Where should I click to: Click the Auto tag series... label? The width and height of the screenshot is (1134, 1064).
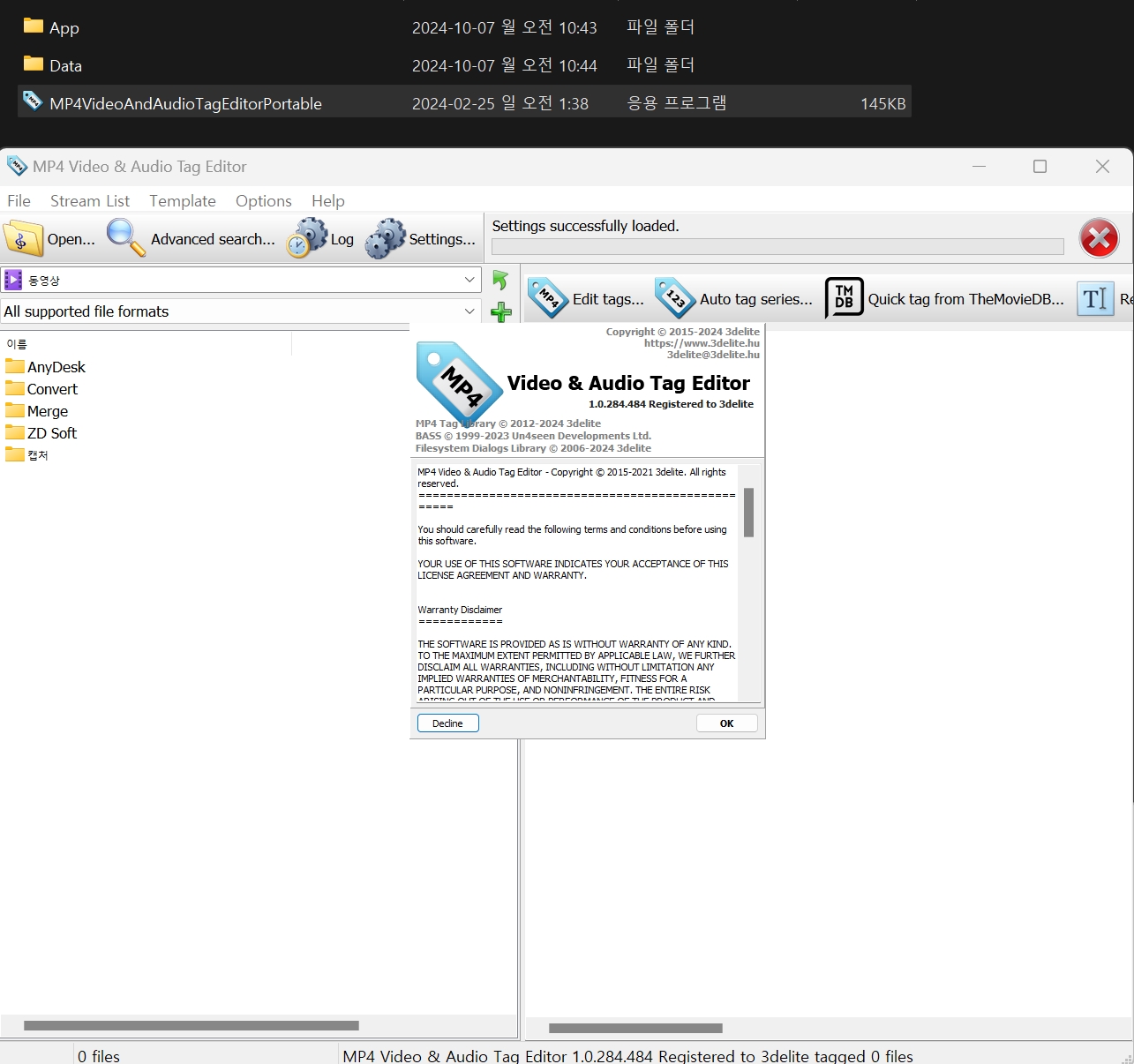(x=756, y=299)
